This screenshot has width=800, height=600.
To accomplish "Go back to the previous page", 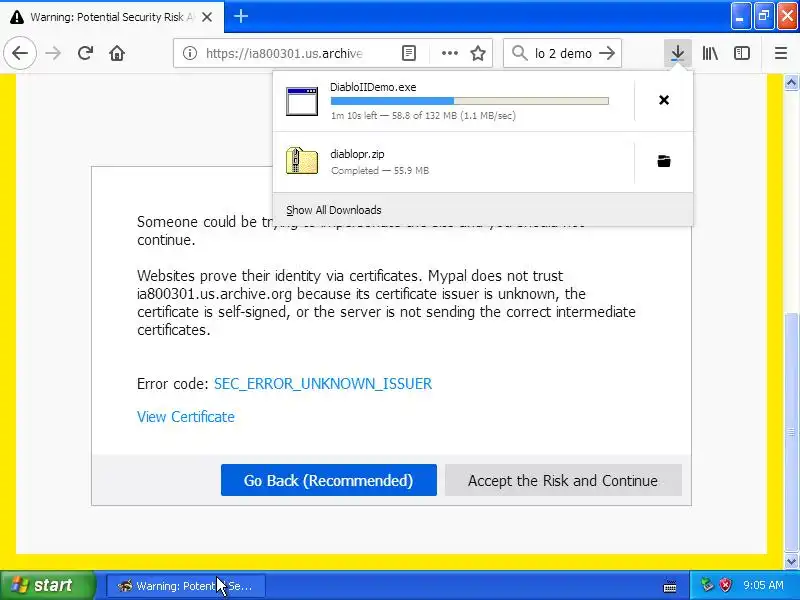I will click(x=20, y=53).
